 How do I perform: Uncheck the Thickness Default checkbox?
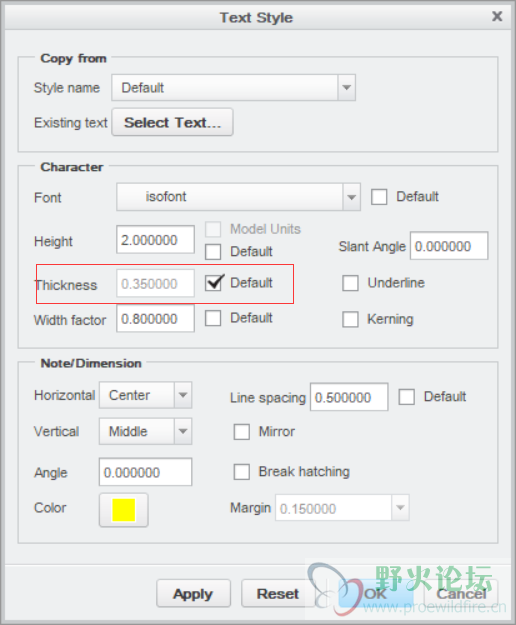click(214, 283)
